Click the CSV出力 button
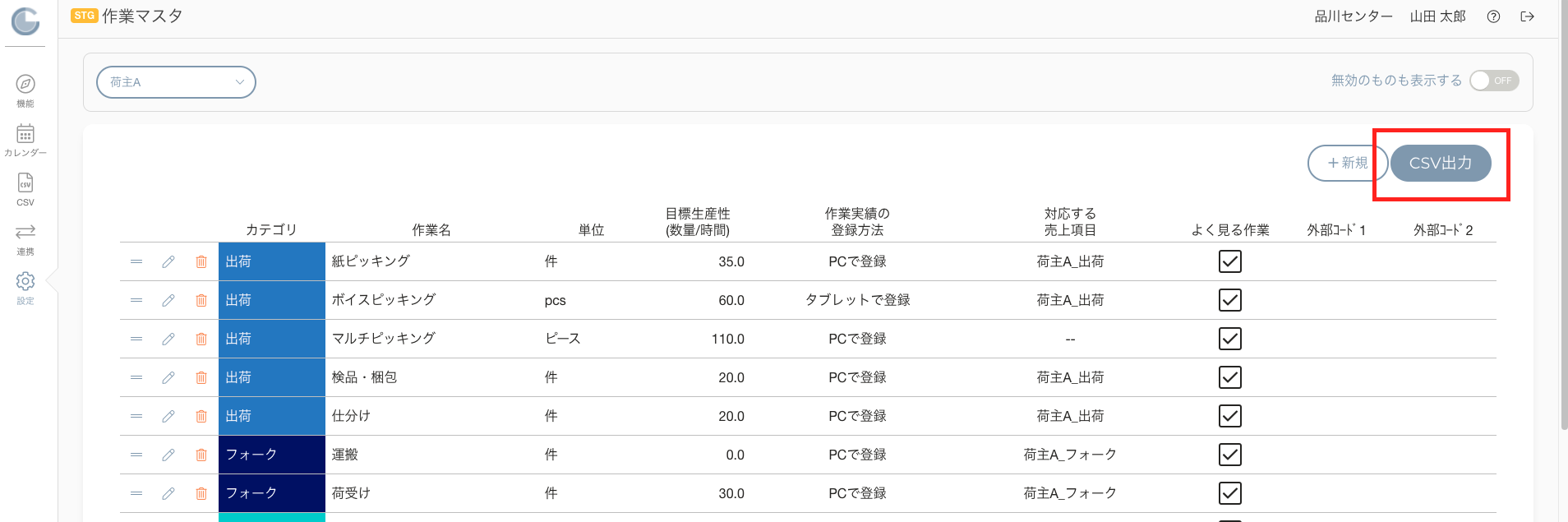The image size is (1568, 522). tap(1441, 163)
